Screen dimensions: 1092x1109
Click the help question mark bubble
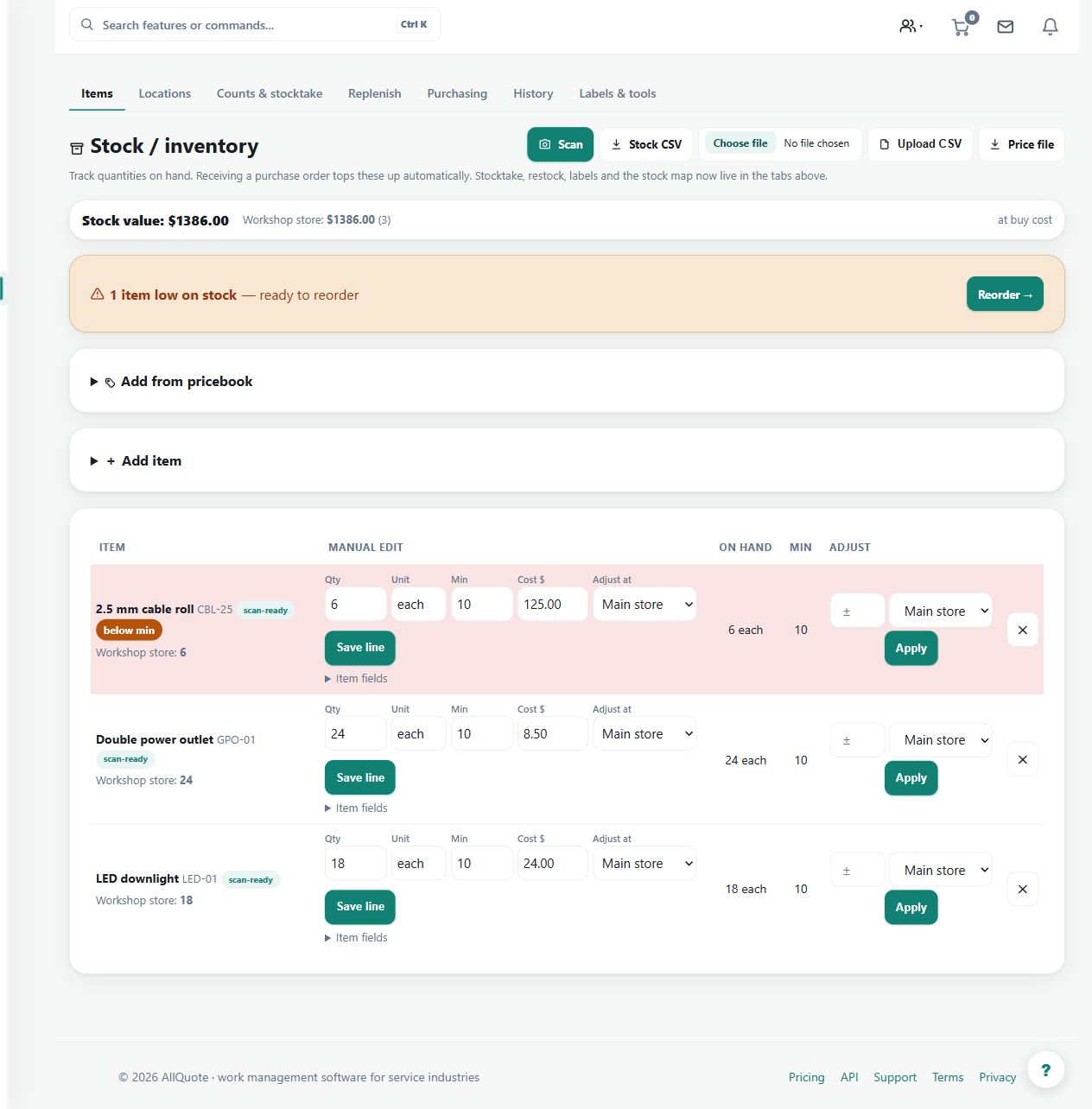[1046, 1070]
